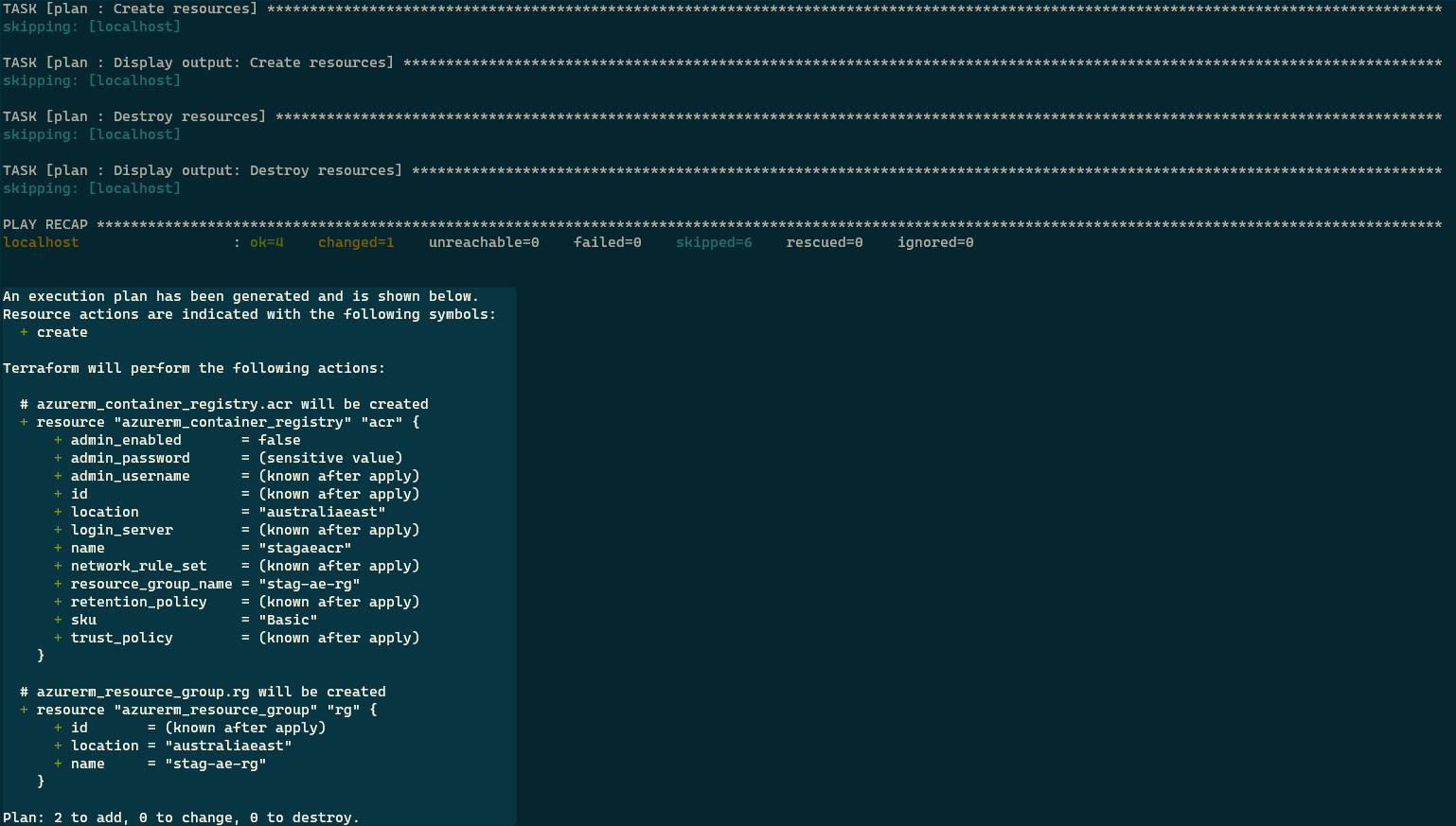Image resolution: width=1456 pixels, height=826 pixels.
Task: Click the 'admin_enabled' attribute name
Action: [126, 440]
